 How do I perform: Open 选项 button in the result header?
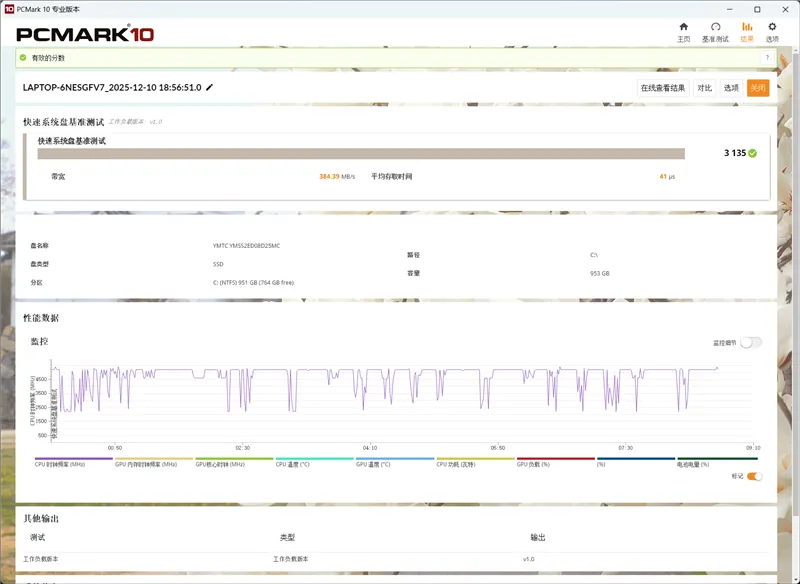731,88
